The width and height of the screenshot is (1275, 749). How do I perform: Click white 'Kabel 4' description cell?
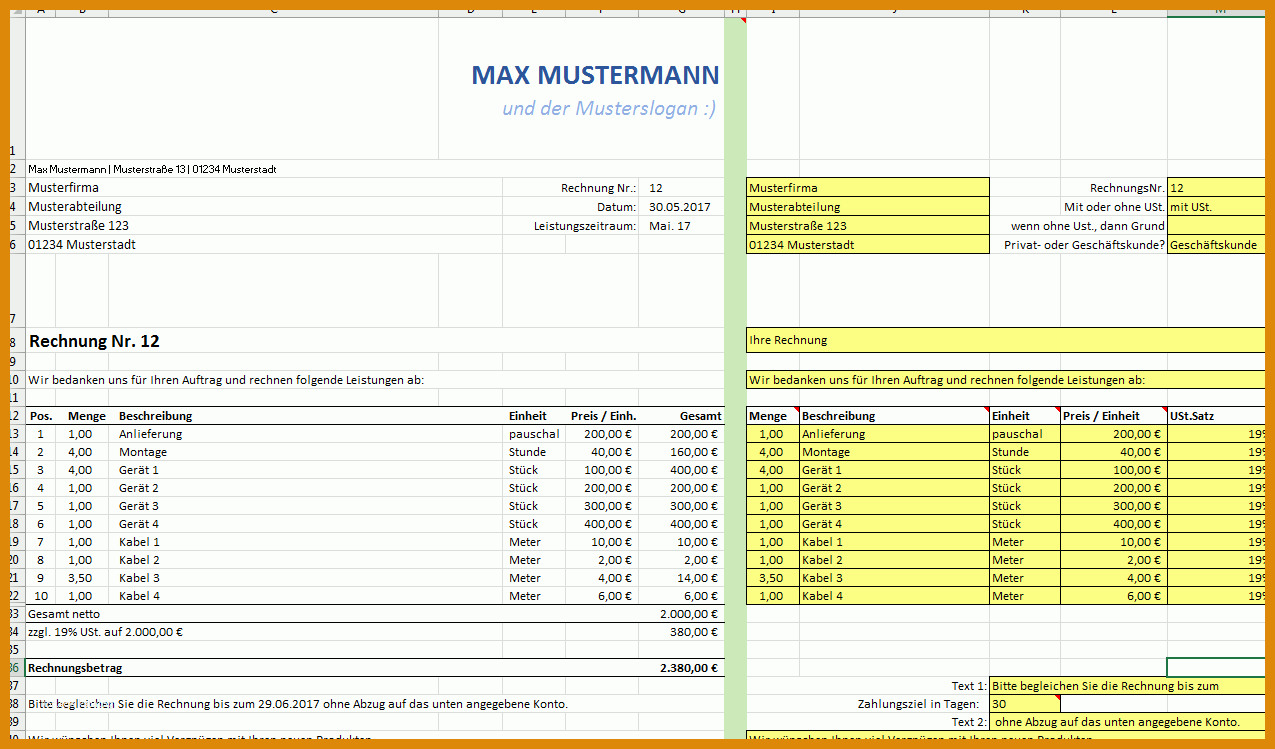(139, 596)
